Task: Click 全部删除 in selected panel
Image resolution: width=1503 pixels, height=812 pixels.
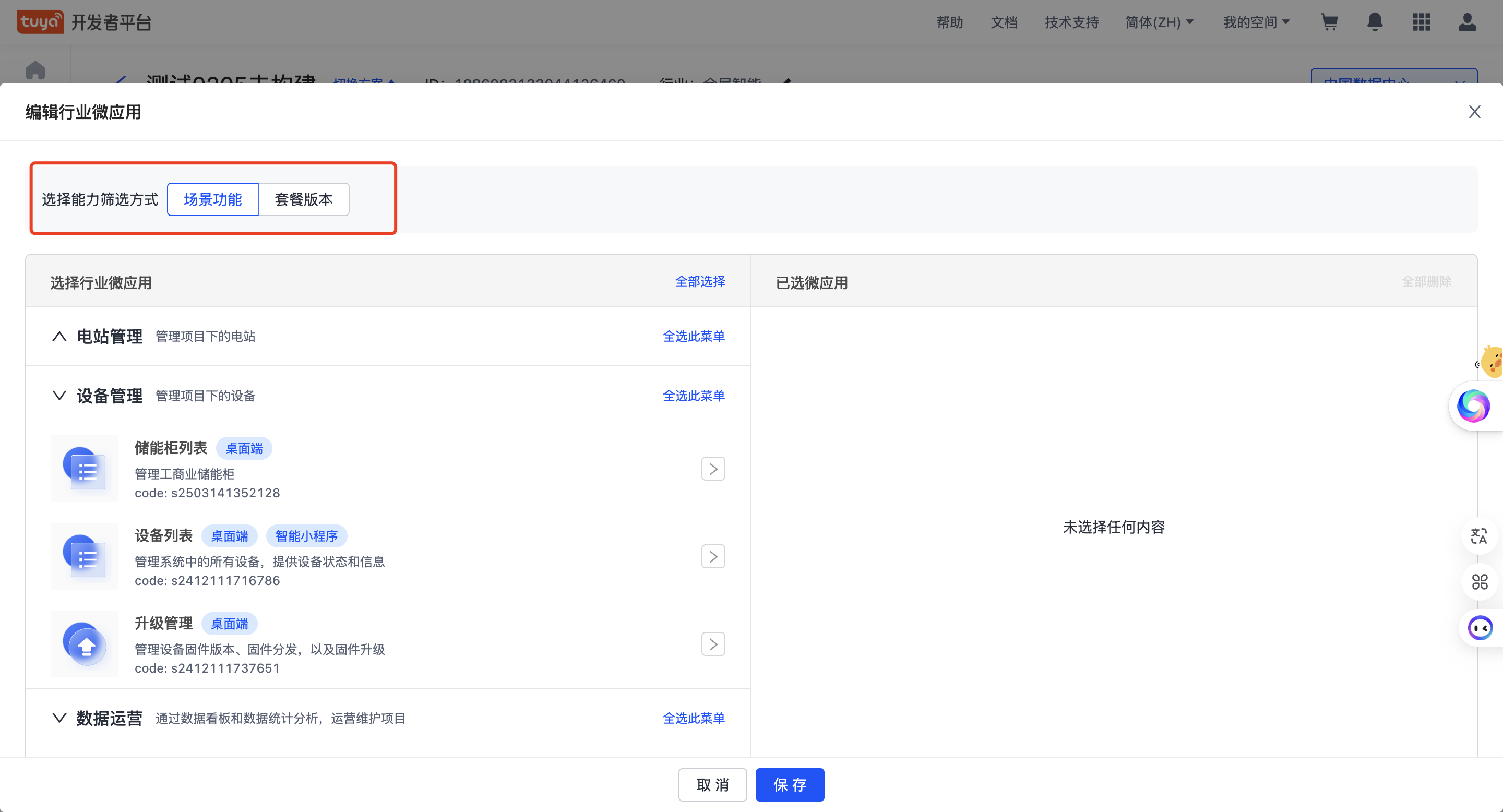Action: point(1426,282)
